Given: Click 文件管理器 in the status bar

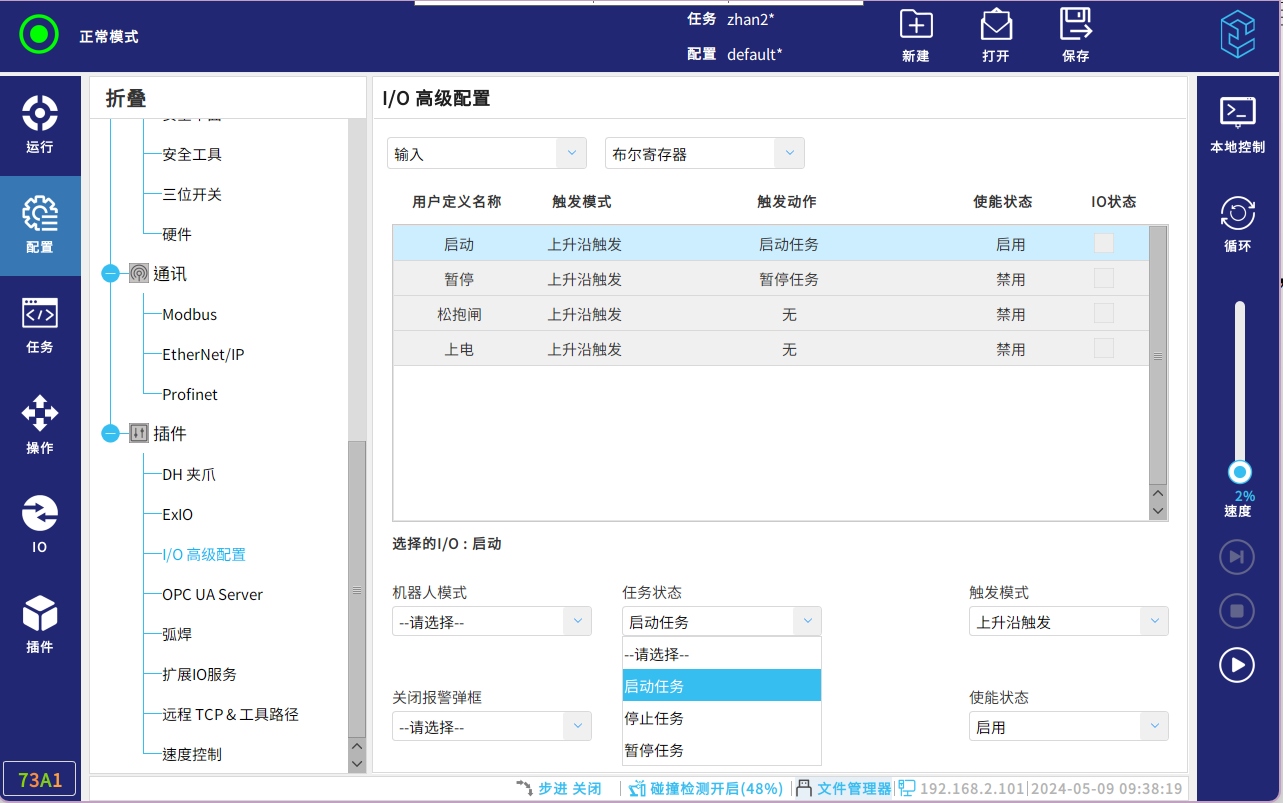Looking at the screenshot, I should pyautogui.click(x=852, y=788).
